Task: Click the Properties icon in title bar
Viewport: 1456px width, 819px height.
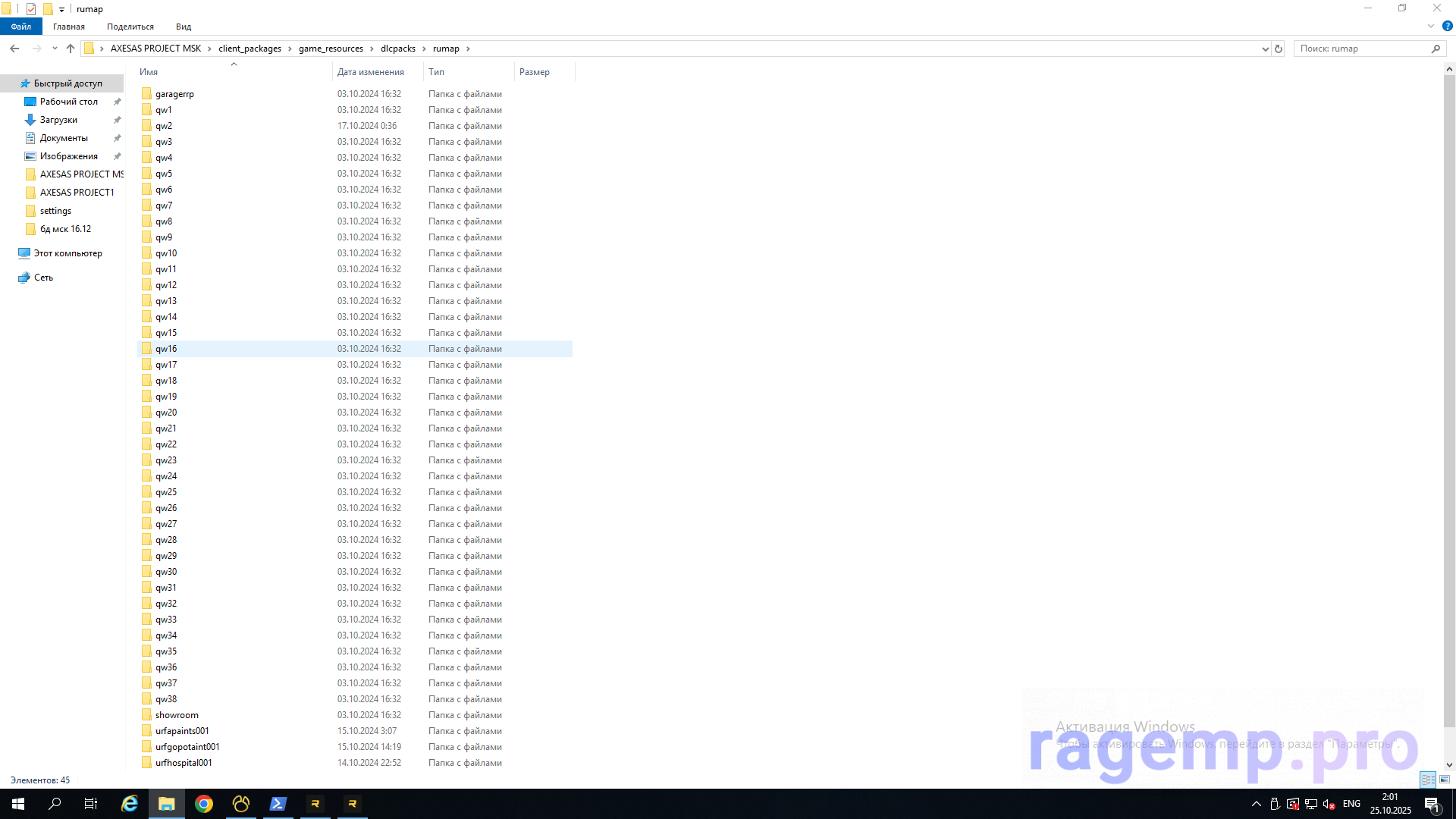Action: coord(31,9)
